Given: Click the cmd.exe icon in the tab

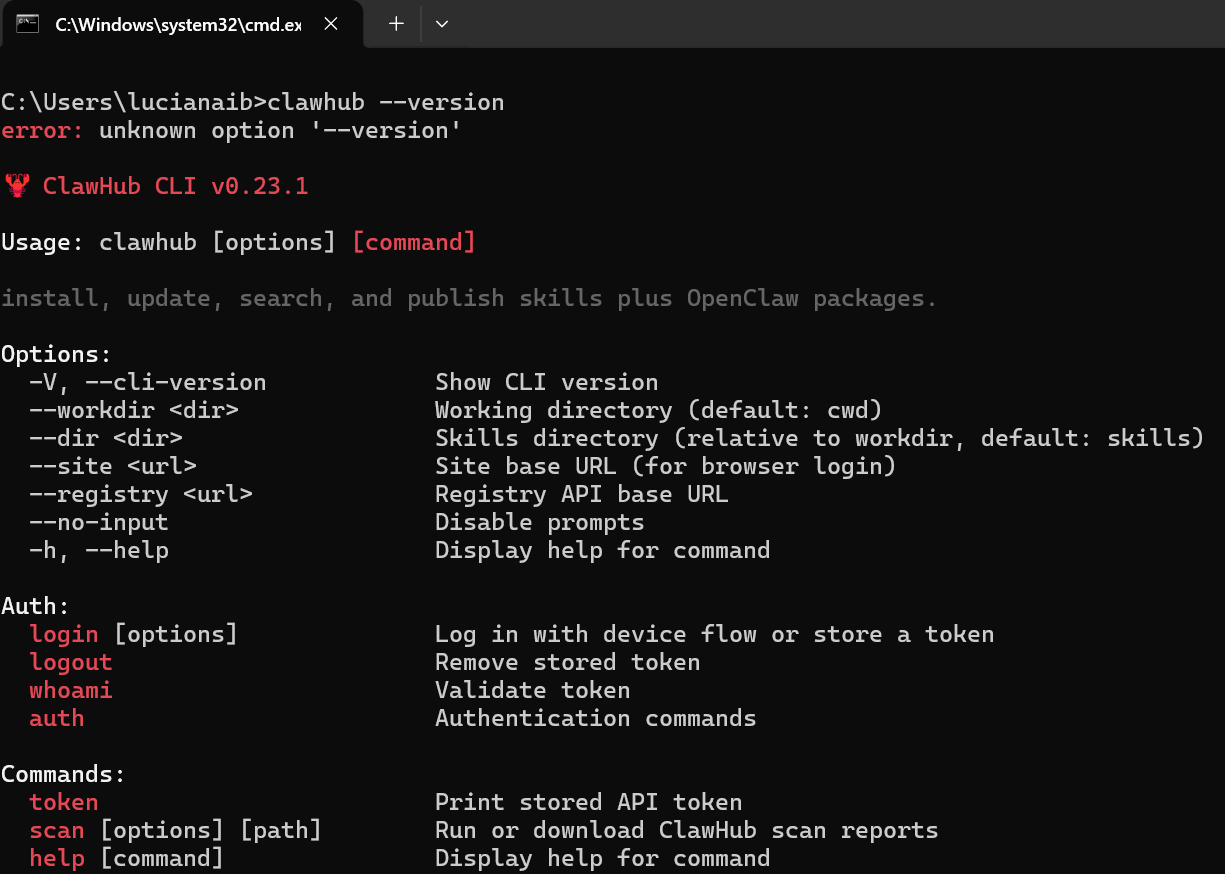Looking at the screenshot, I should [28, 24].
